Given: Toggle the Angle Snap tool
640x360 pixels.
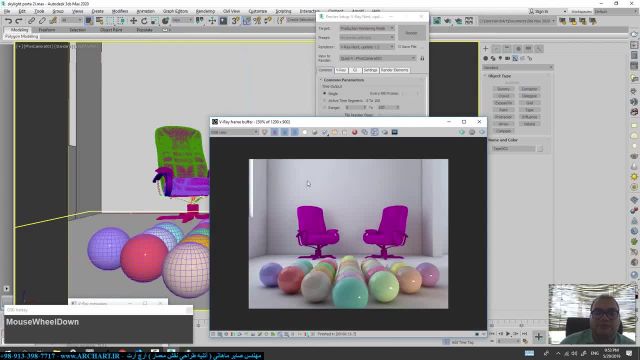Looking at the screenshot, I should point(247,21).
